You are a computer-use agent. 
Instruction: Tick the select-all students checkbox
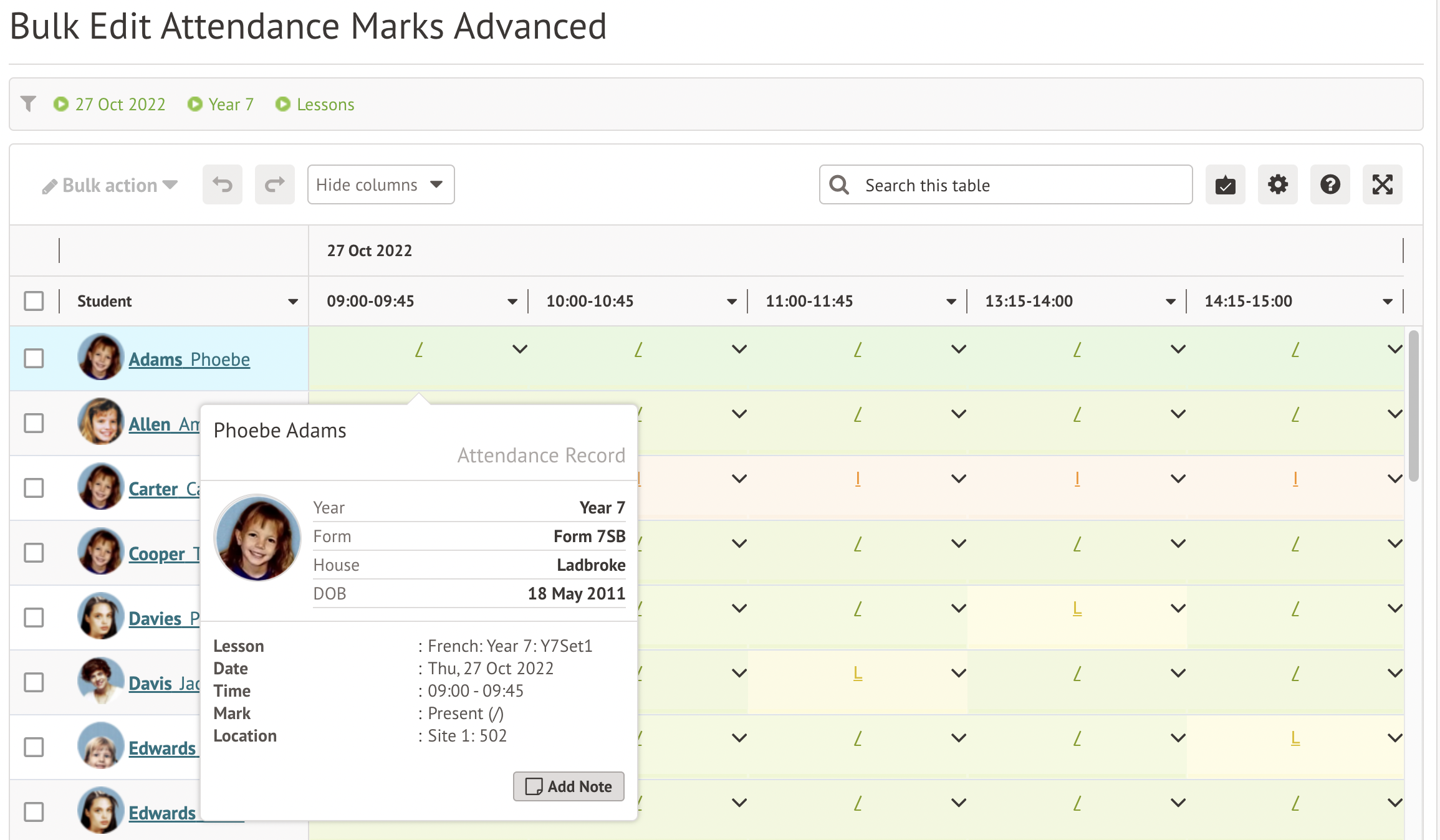(x=34, y=301)
